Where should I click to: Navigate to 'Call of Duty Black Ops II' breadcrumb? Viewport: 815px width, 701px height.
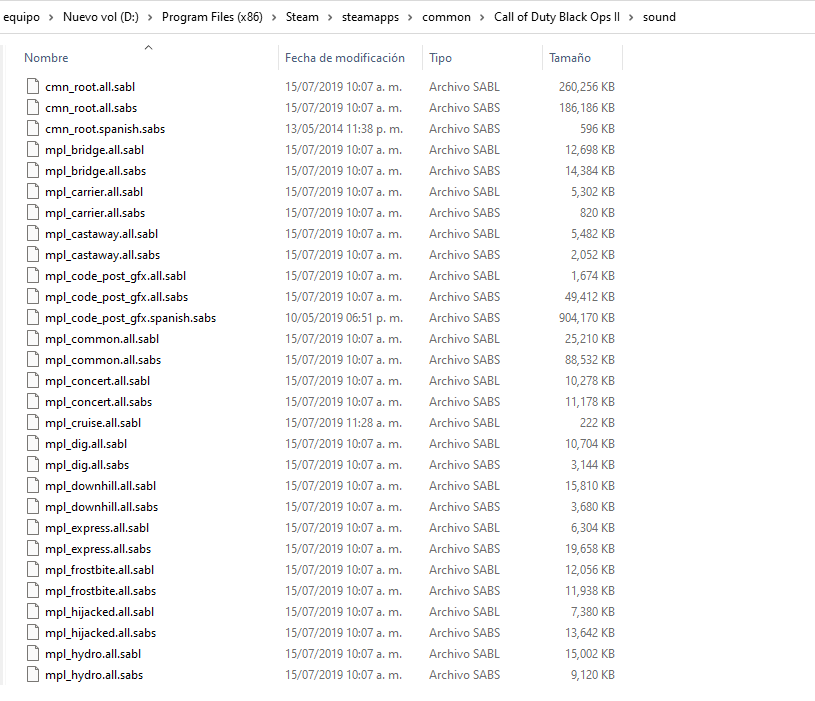(x=557, y=17)
